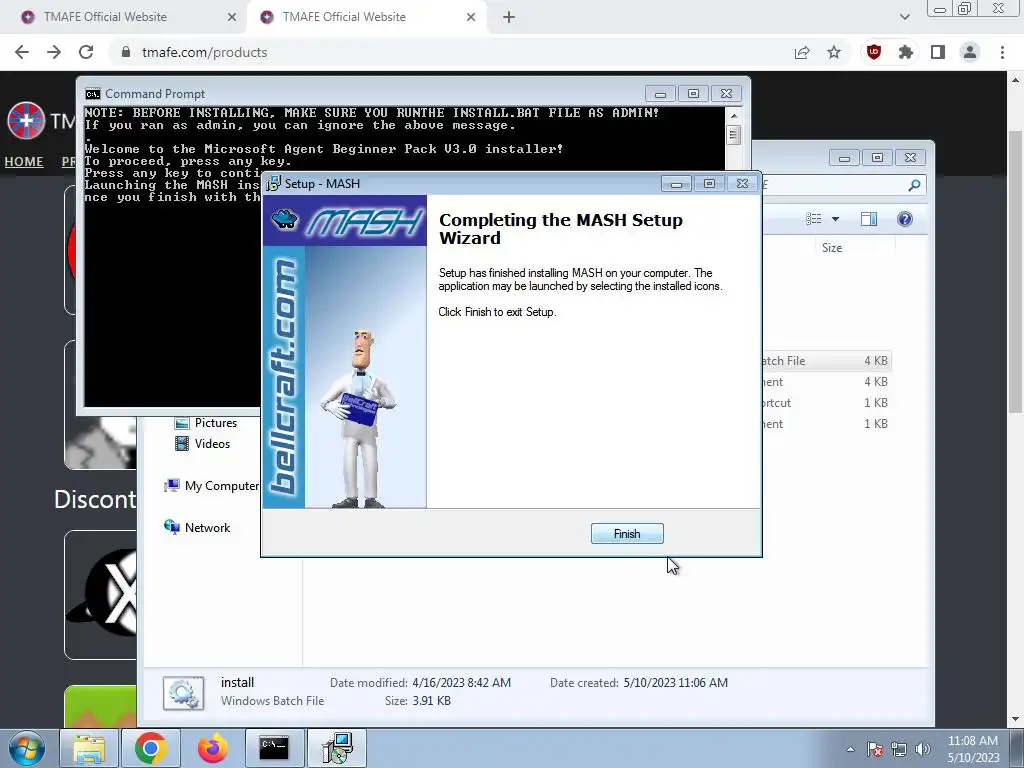
Task: Open Action Center flag icon
Action: [x=875, y=749]
